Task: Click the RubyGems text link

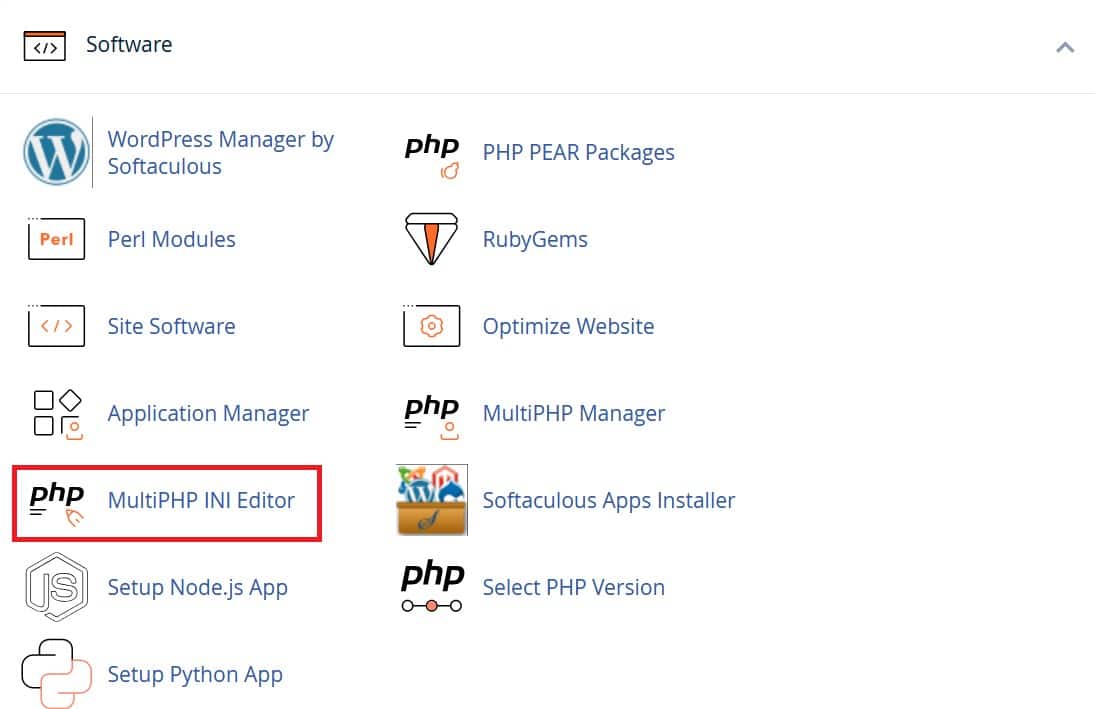Action: tap(535, 239)
